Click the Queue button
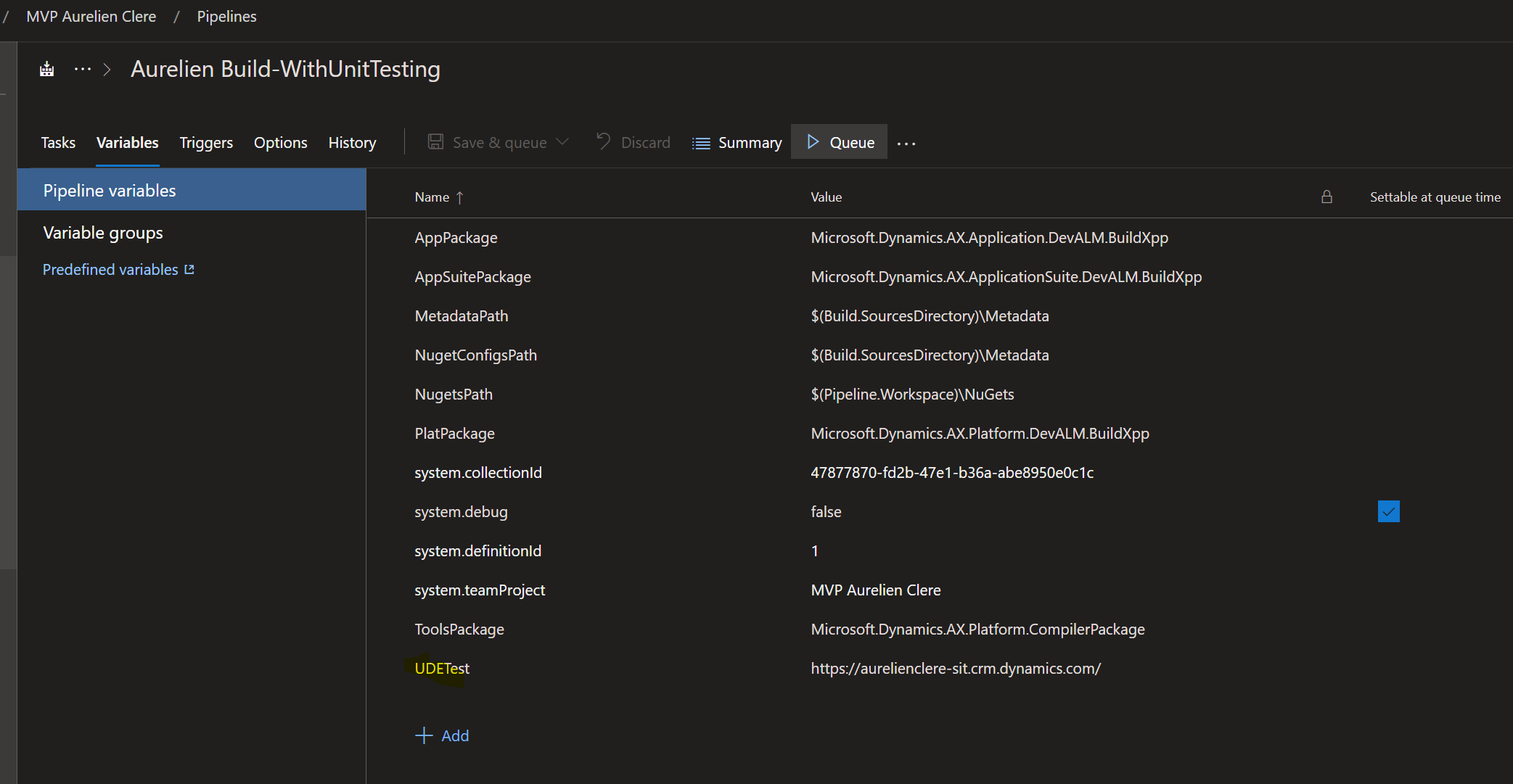Image resolution: width=1513 pixels, height=784 pixels. point(839,142)
